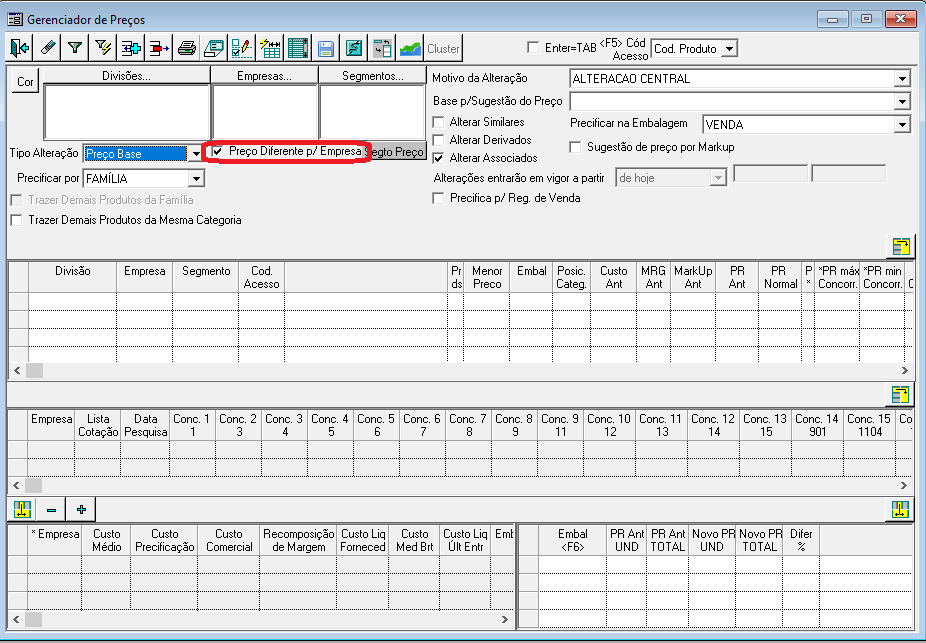926x643 pixels.
Task: Check Precifica p/ Reg. de Venda
Action: coord(438,198)
